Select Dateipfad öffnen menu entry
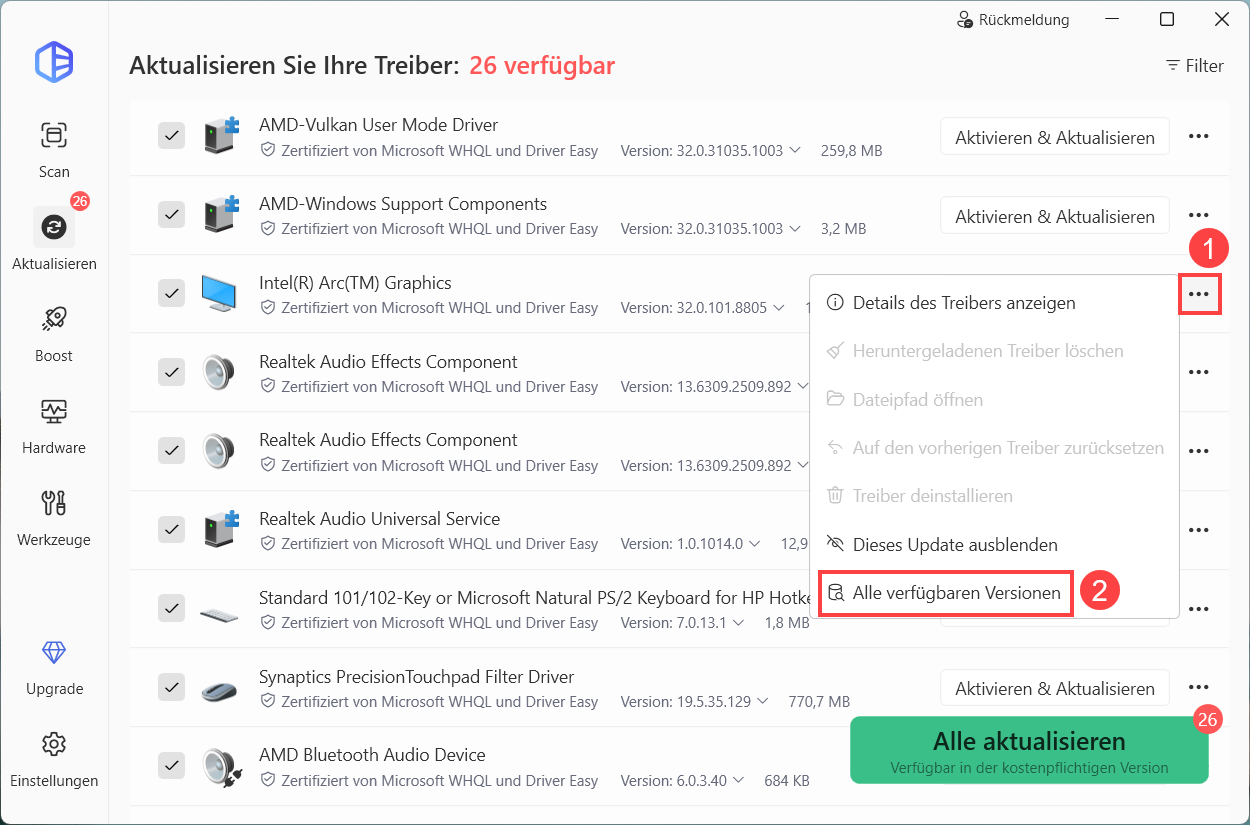 tap(994, 400)
